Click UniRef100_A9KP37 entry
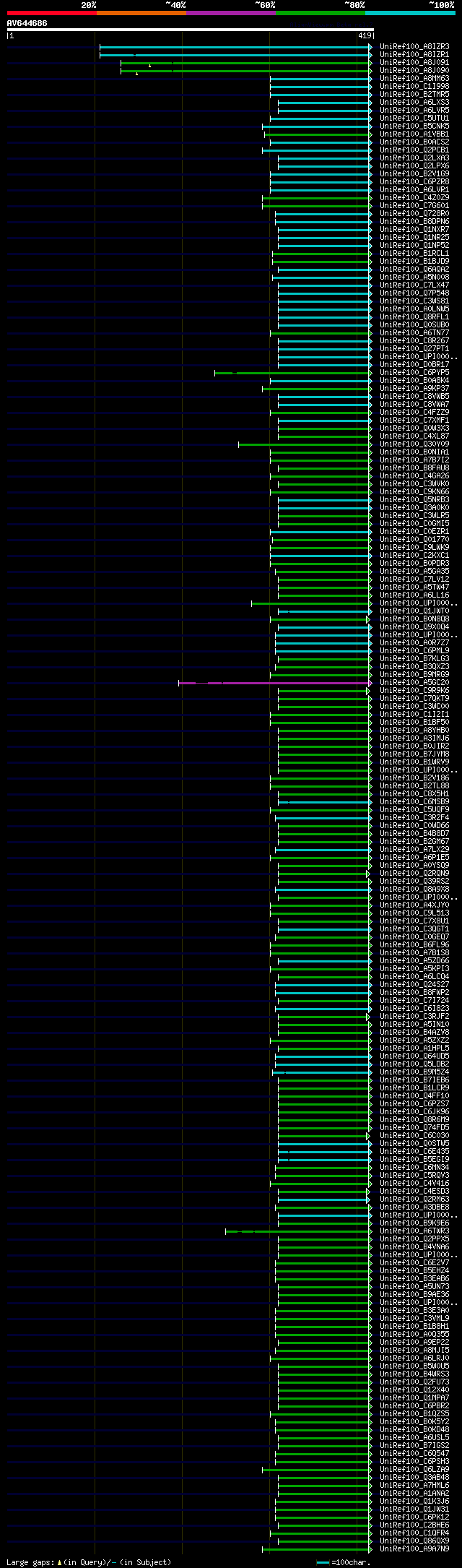The width and height of the screenshot is (462, 1568). [414, 388]
